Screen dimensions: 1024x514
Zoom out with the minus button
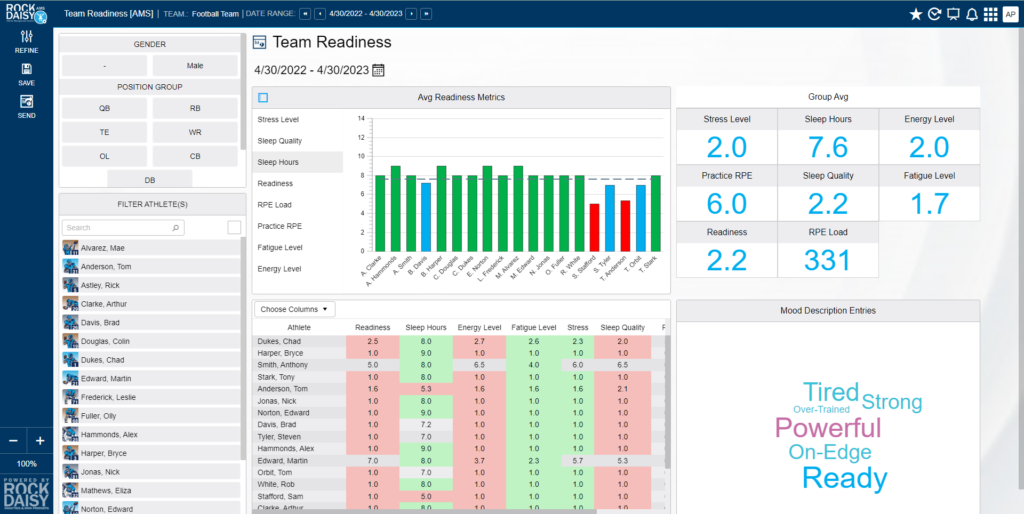coord(13,441)
